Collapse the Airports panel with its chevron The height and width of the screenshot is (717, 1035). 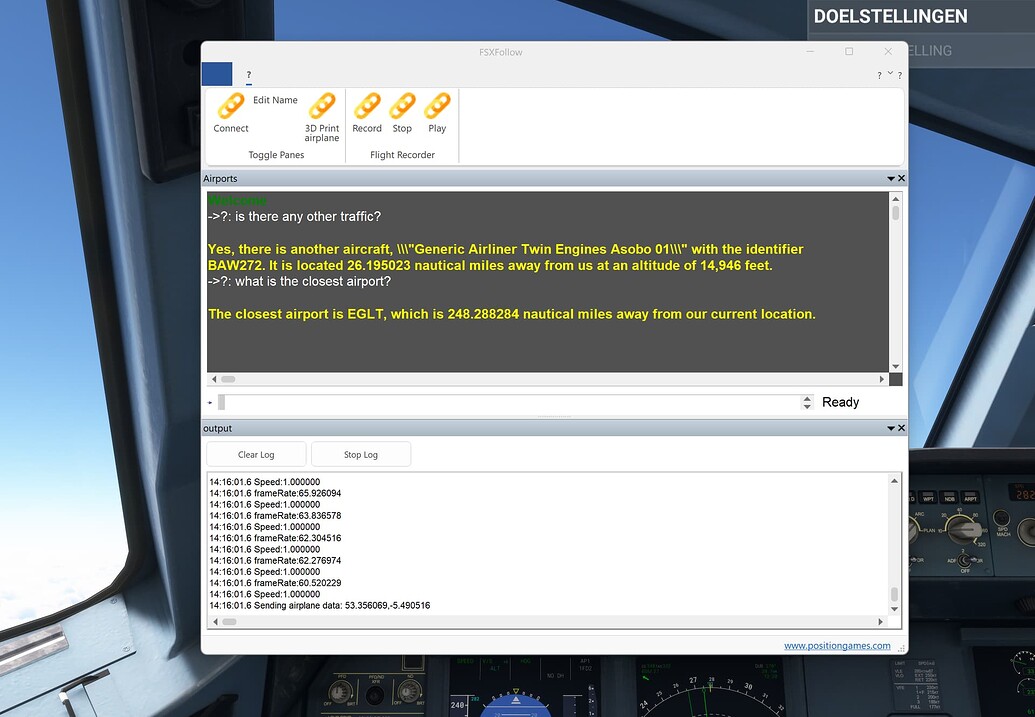click(889, 178)
